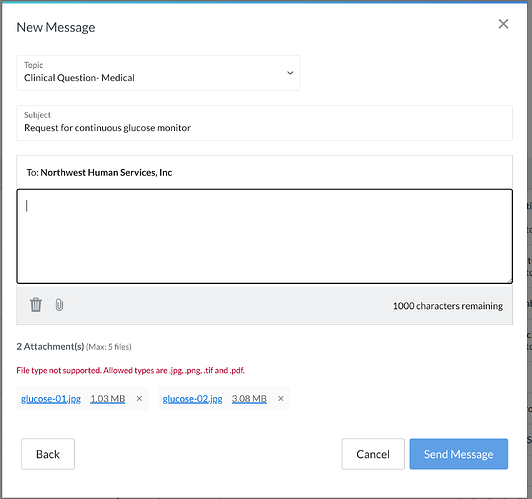Click into the Subject field
532x499 pixels.
(x=264, y=123)
